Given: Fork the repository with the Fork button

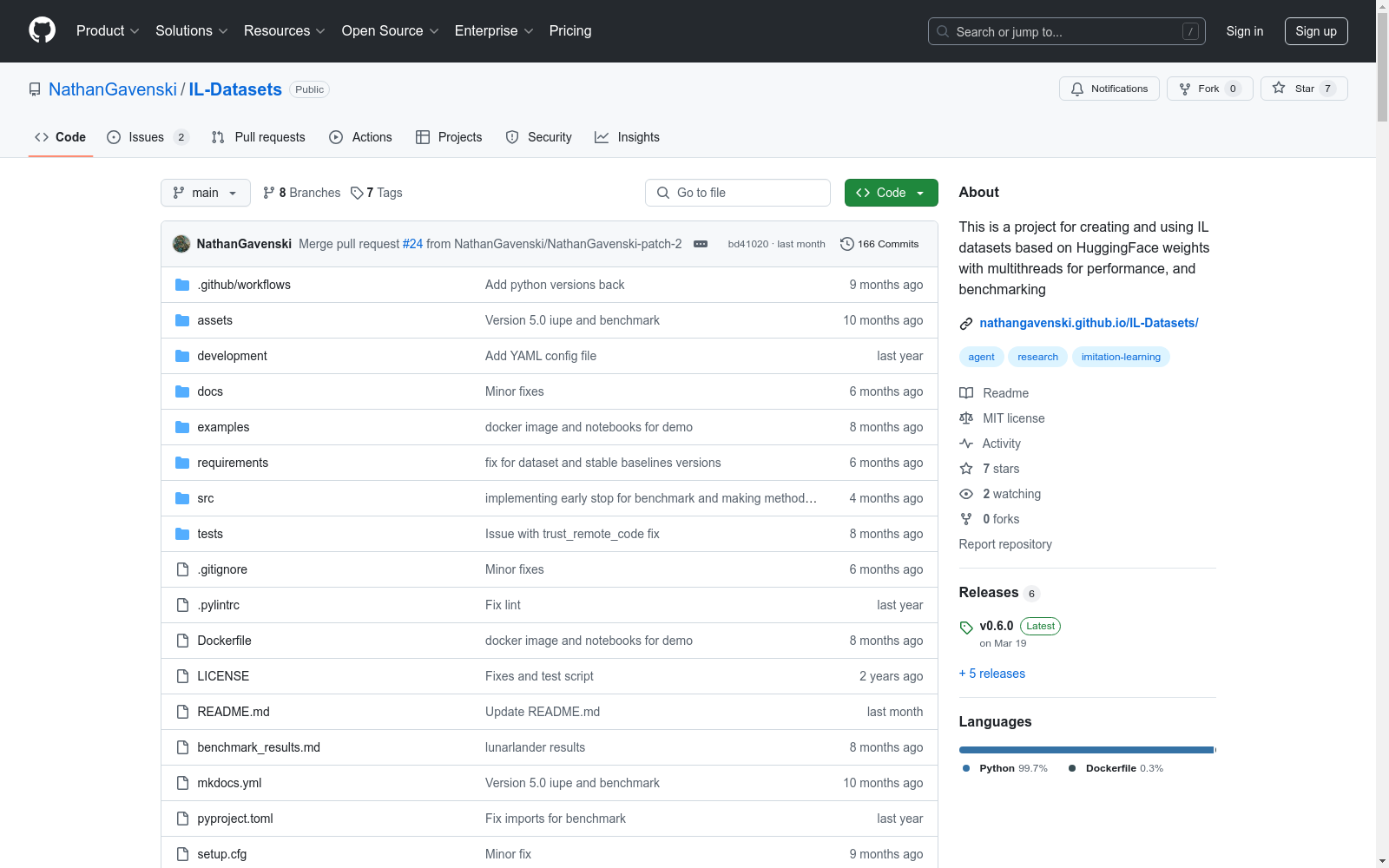Looking at the screenshot, I should coord(1210,89).
